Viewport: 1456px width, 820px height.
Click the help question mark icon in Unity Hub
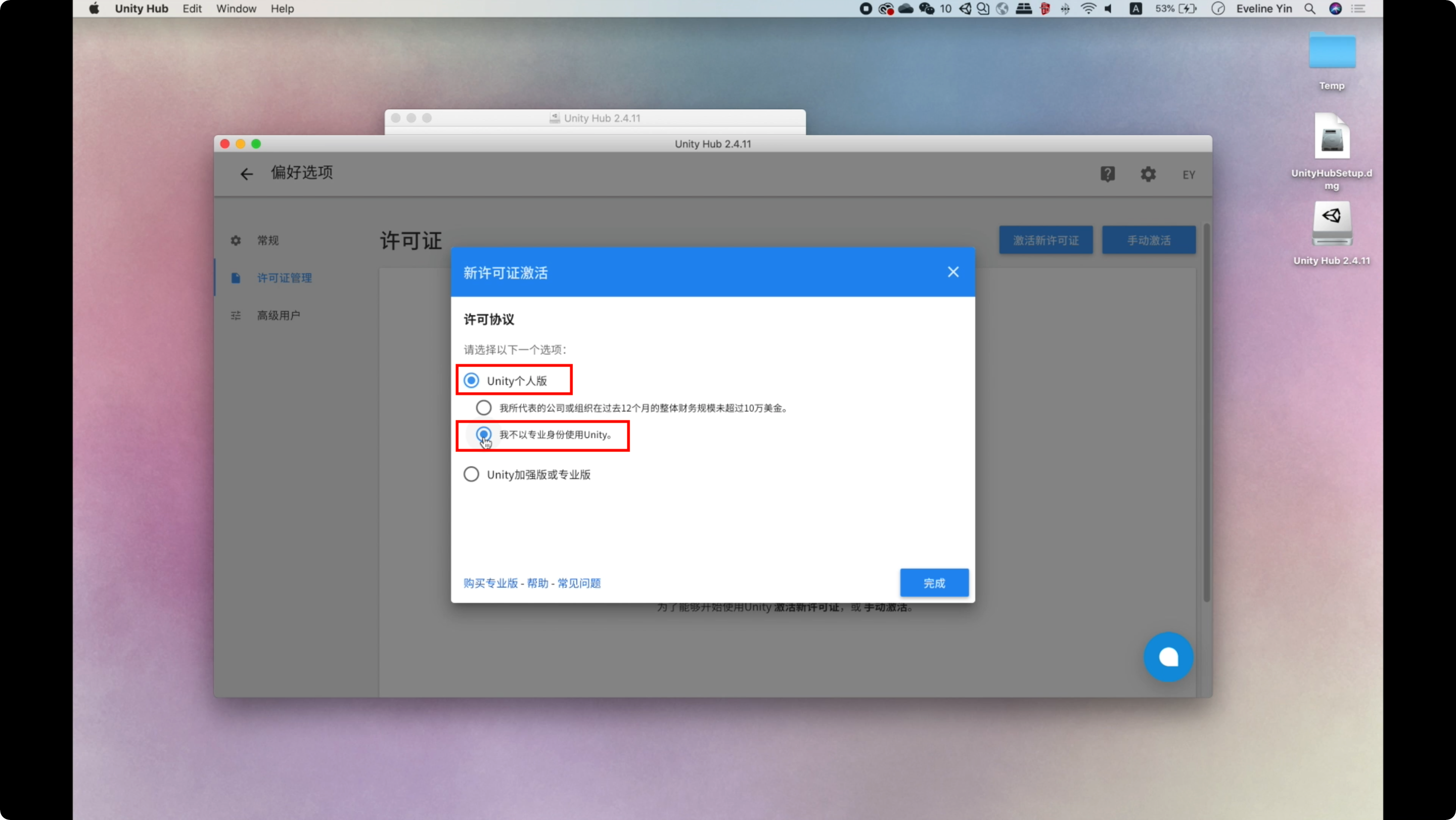click(x=1107, y=174)
